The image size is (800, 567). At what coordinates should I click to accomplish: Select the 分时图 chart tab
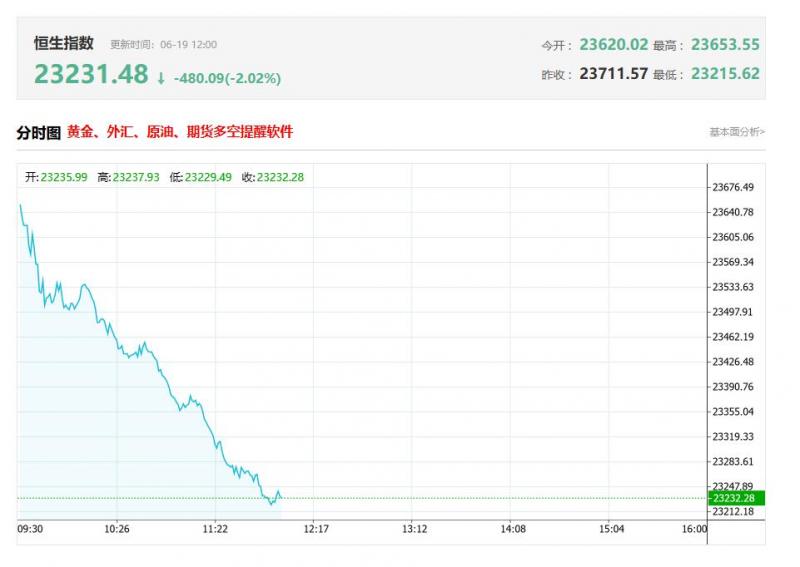tap(38, 133)
